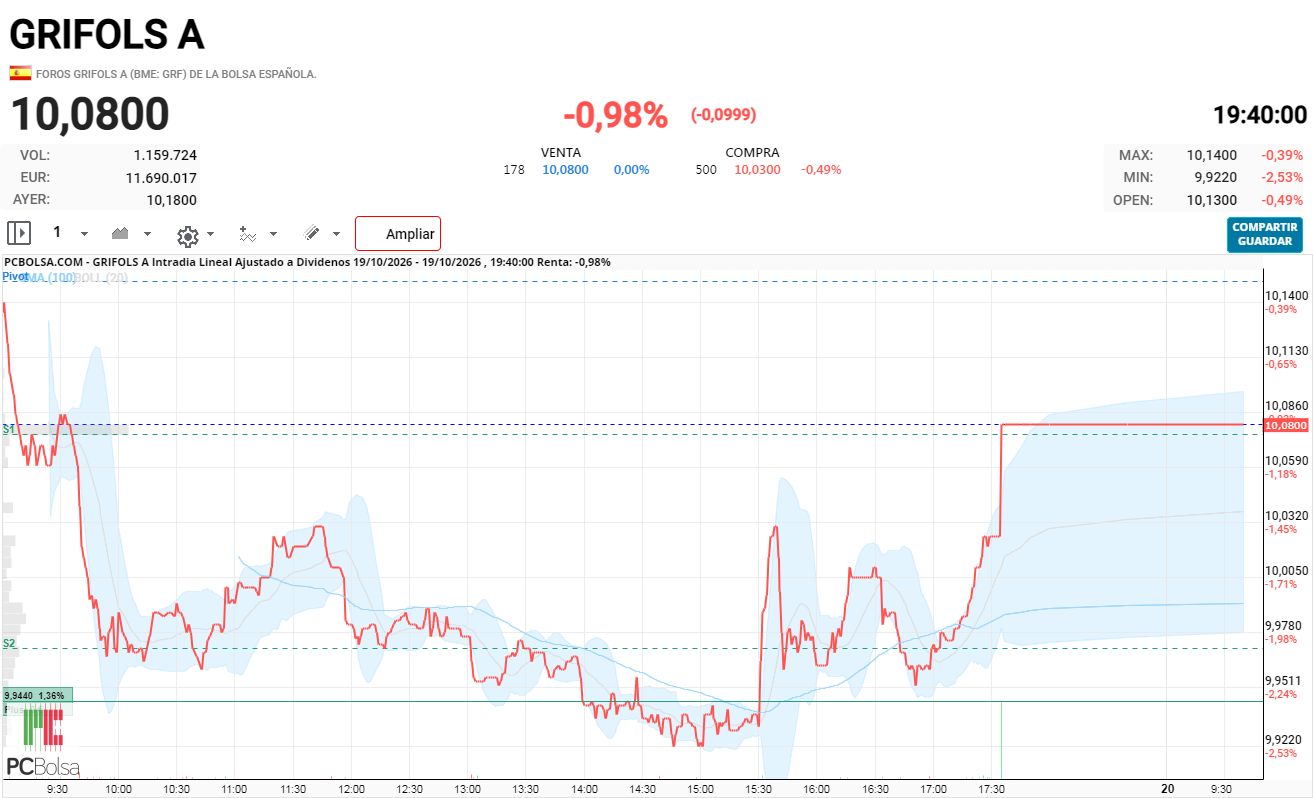1315x798 pixels.
Task: Click the (-0,0999) absolute change value
Action: (724, 115)
